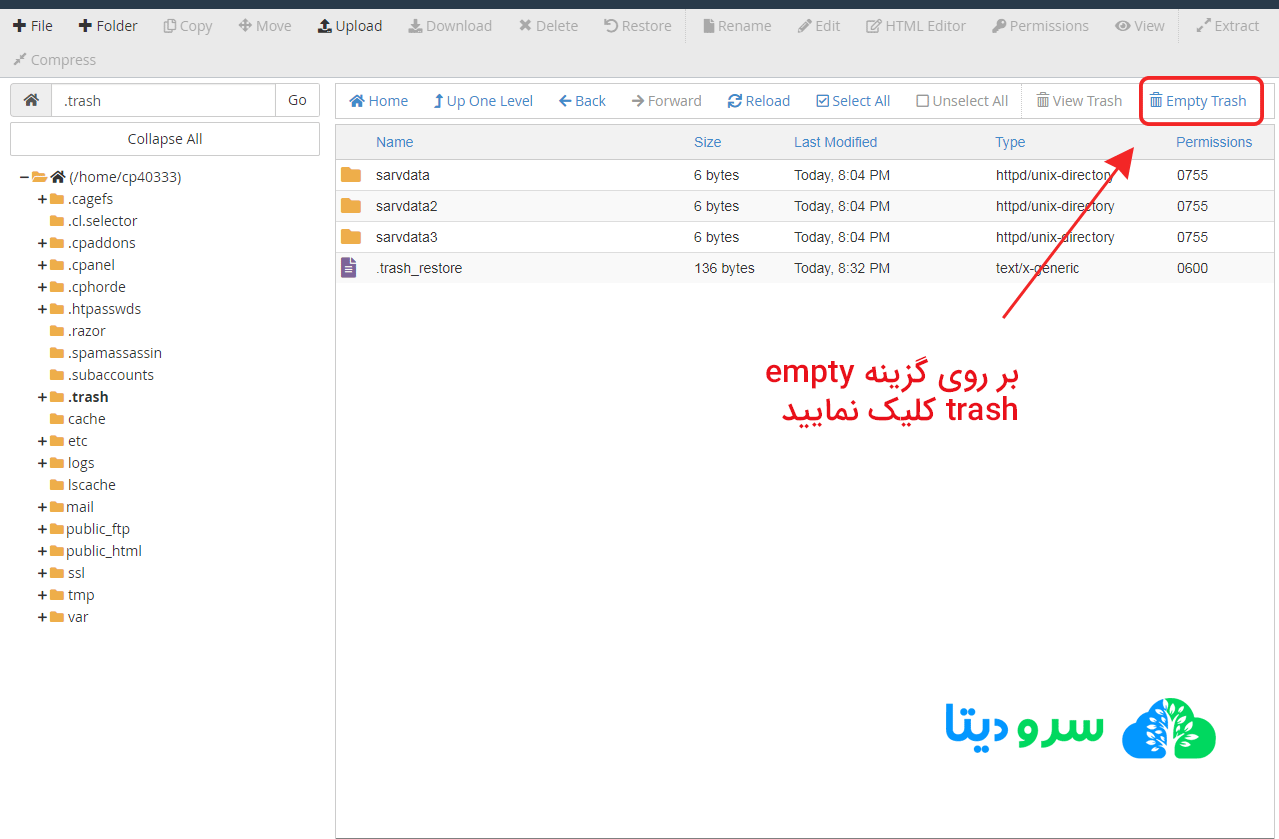Click the Collapse All button

164,138
